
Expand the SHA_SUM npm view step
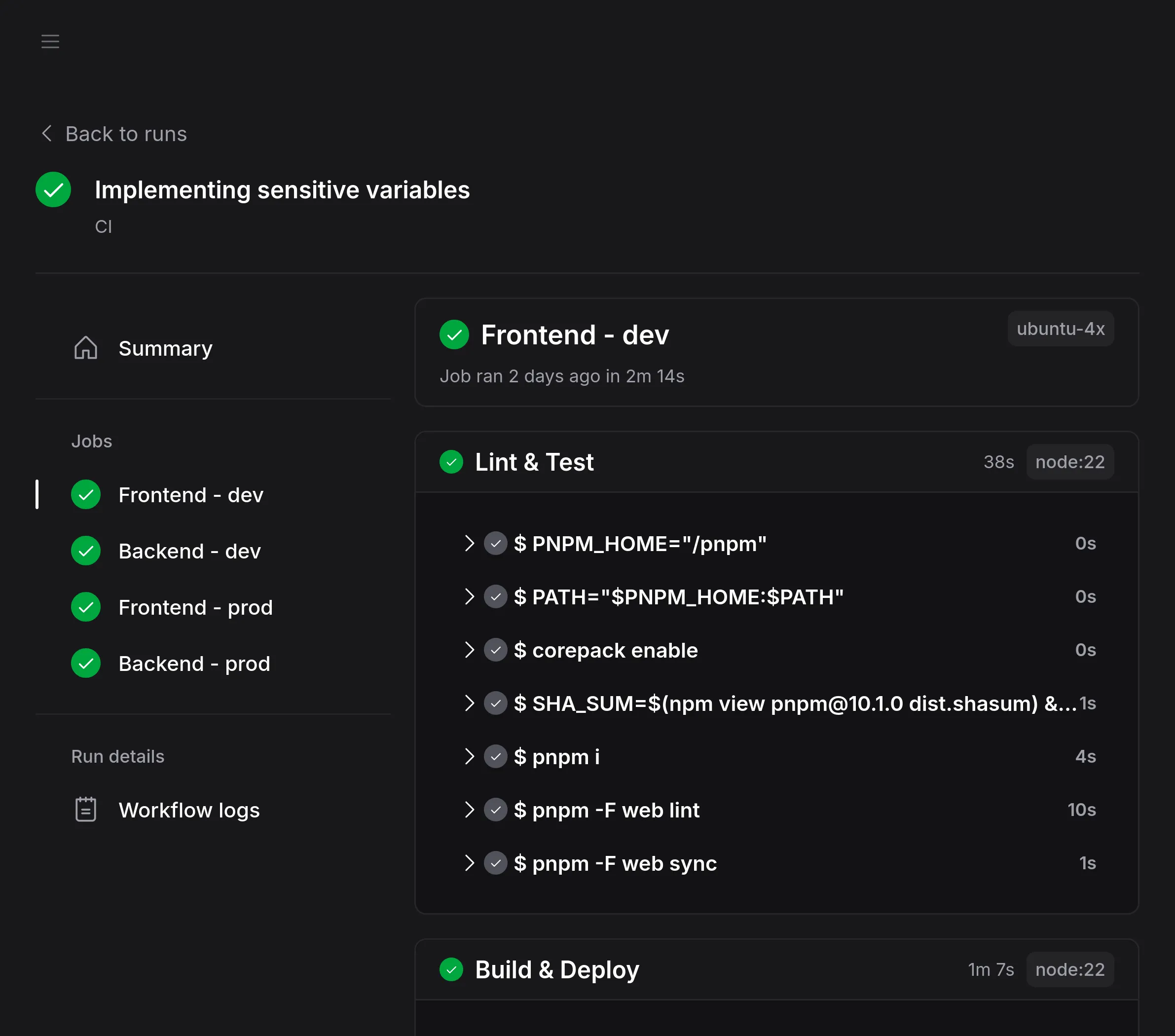click(x=469, y=703)
